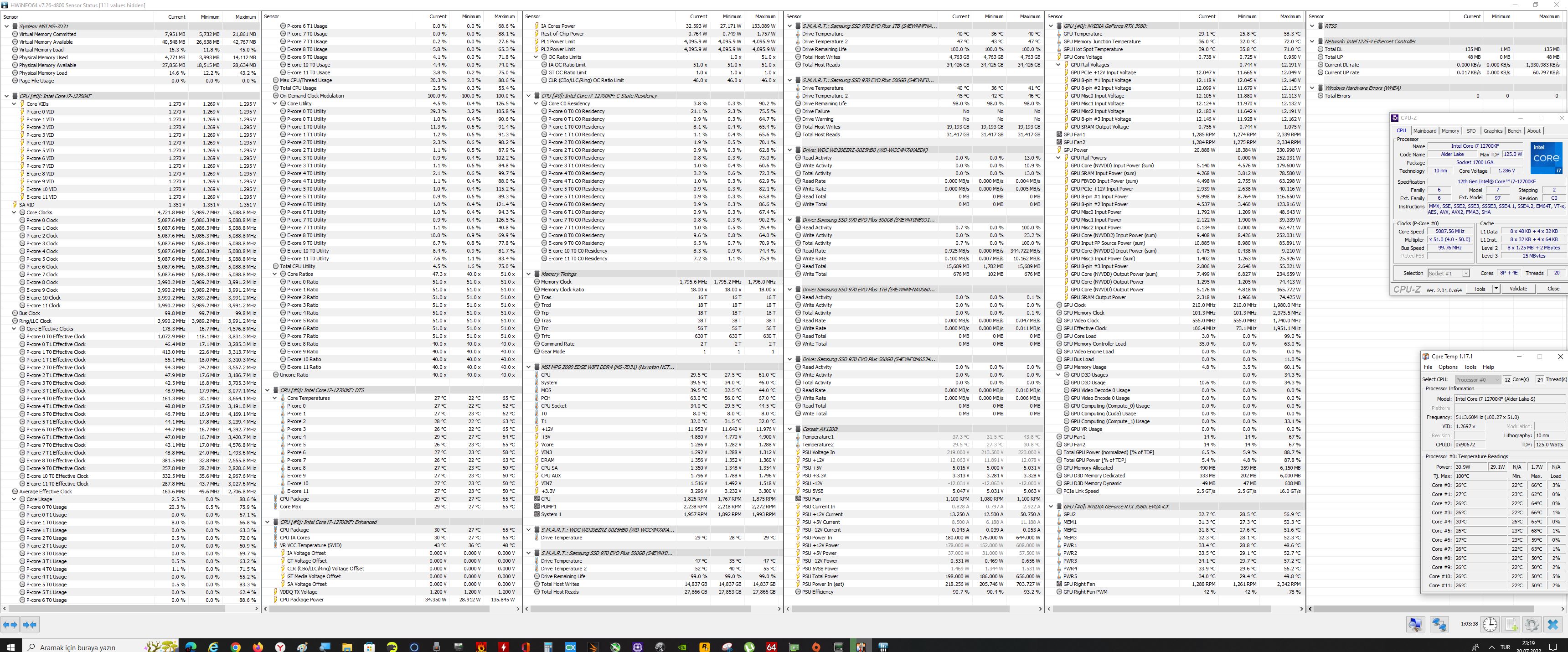Screen dimensions: 1568x652
Task: Click the second panel's scrollbar right arrow
Action: (519, 608)
